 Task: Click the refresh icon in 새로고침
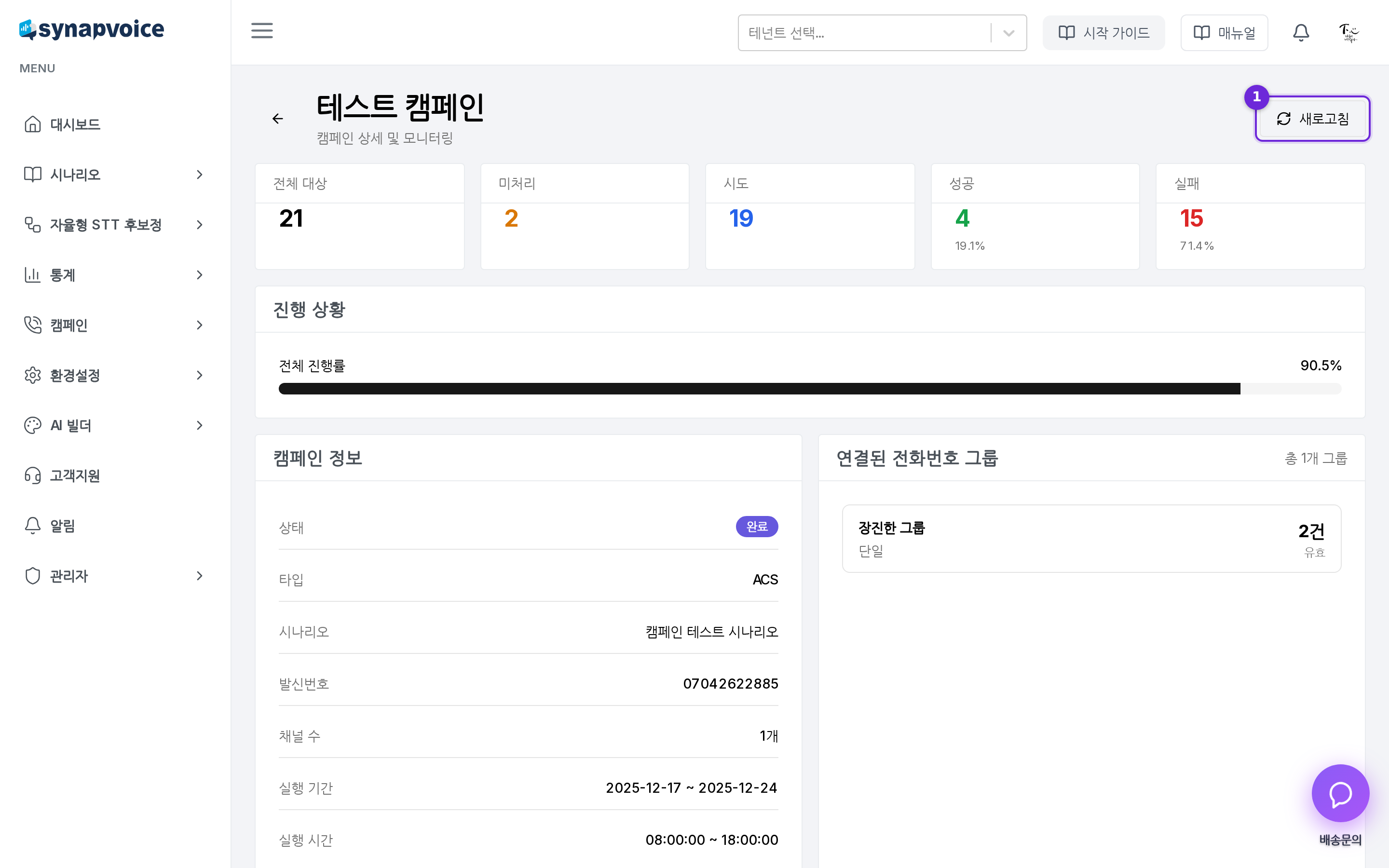[x=1283, y=119]
